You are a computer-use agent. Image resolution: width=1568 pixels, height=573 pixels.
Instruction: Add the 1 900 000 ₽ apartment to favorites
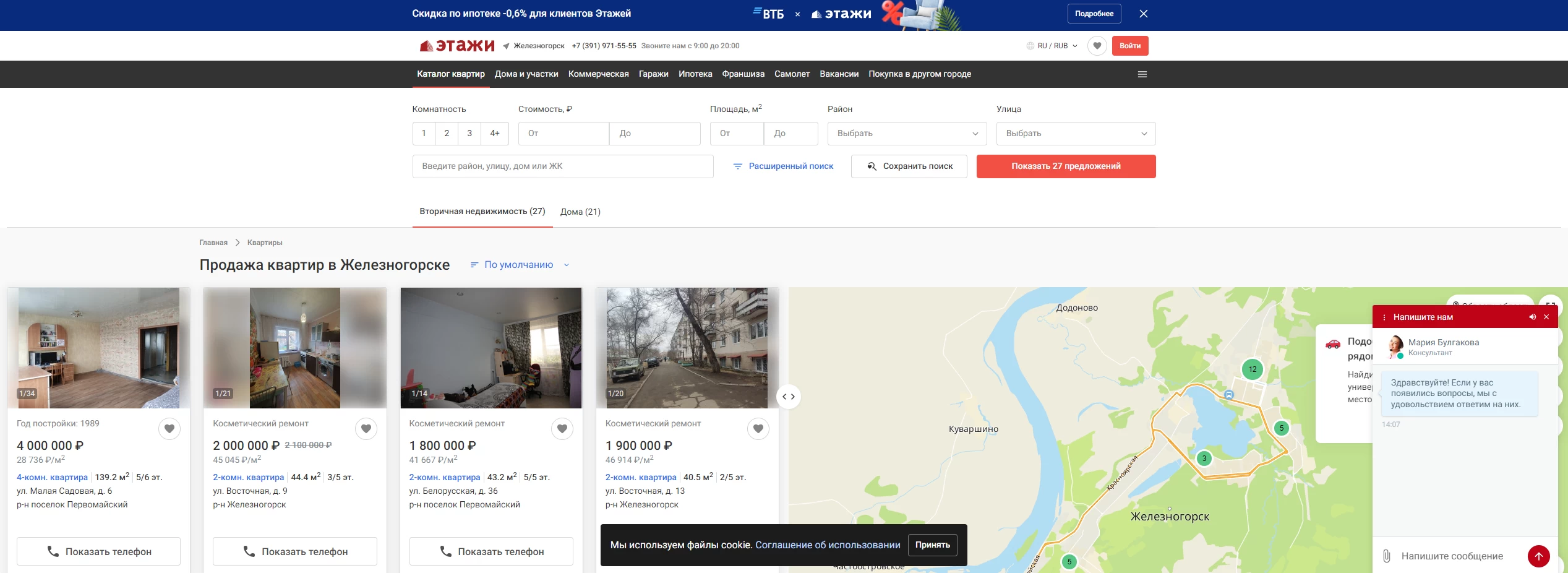[x=758, y=428]
